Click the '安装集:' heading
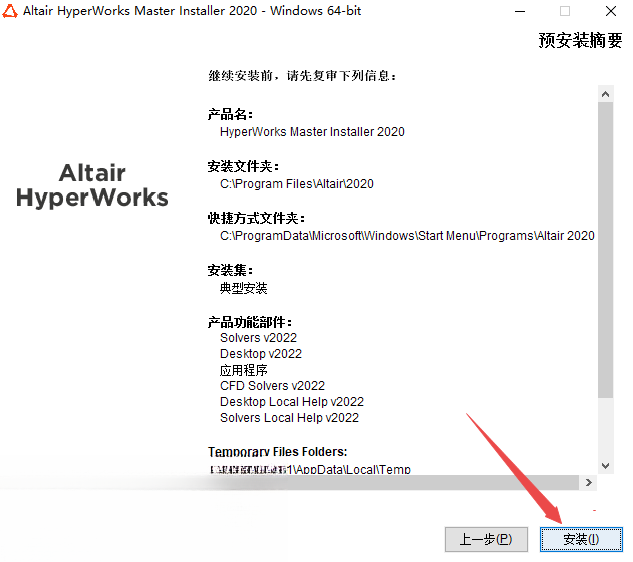633x562 pixels. coord(230,270)
